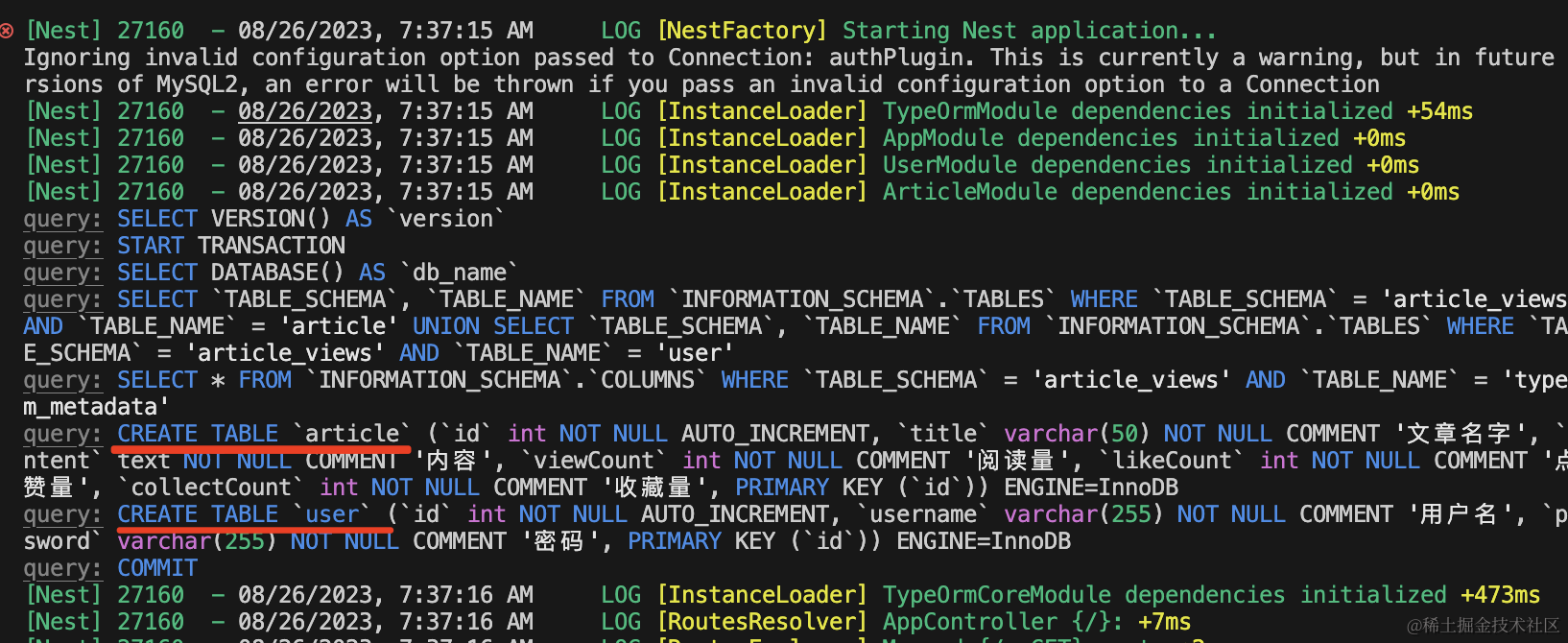This screenshot has width=1568, height=643.
Task: Click the yellow +473ms timing value
Action: (1500, 595)
